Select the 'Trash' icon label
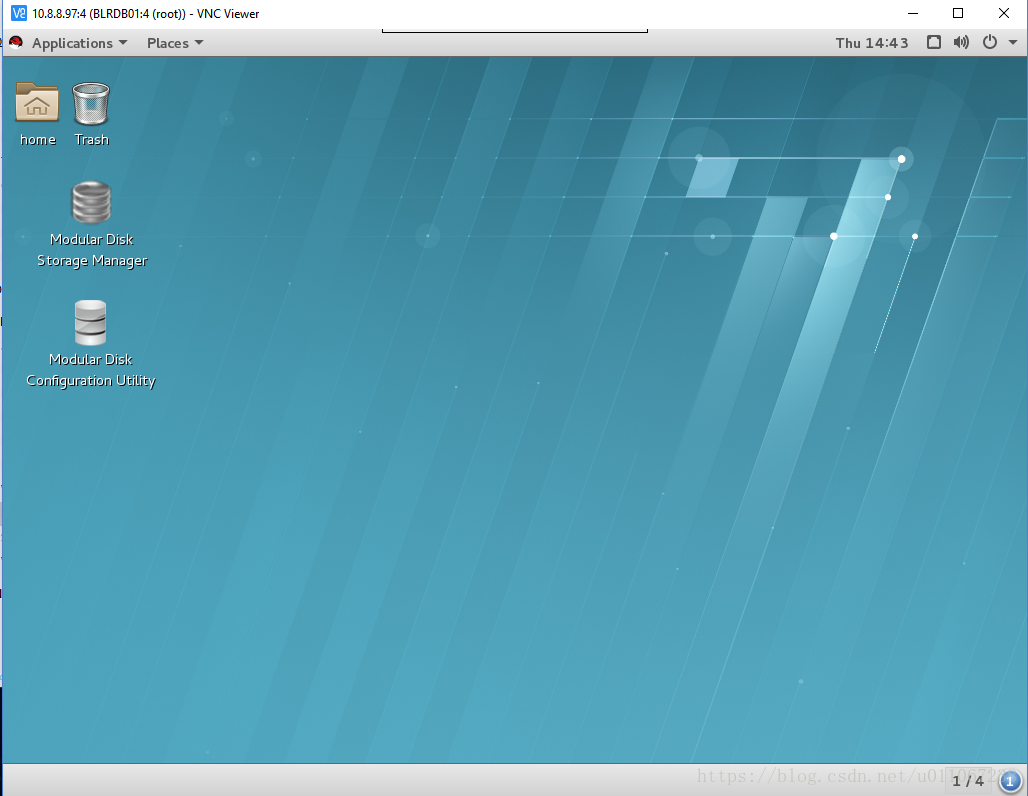The image size is (1028, 796). pyautogui.click(x=91, y=140)
